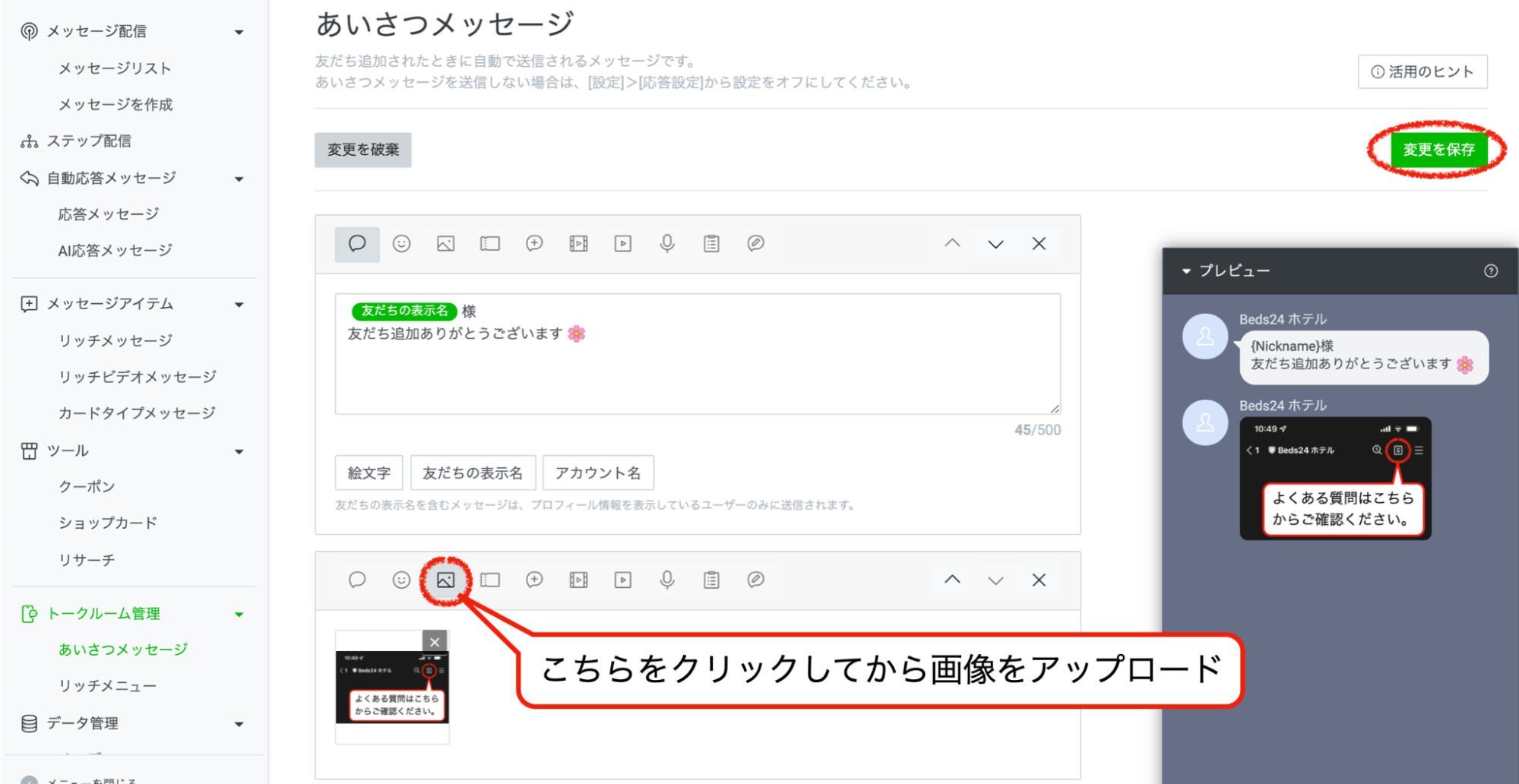Open リッチメニュー in the sidebar
1519x784 pixels.
[108, 686]
